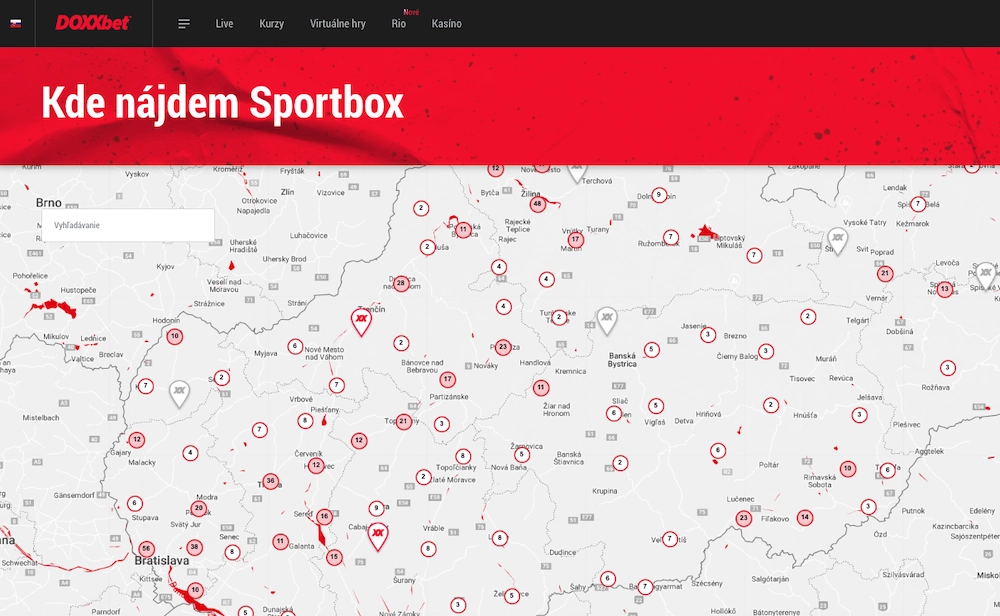Open cluster 36 at Trnava
This screenshot has height=616, width=1000.
[270, 481]
